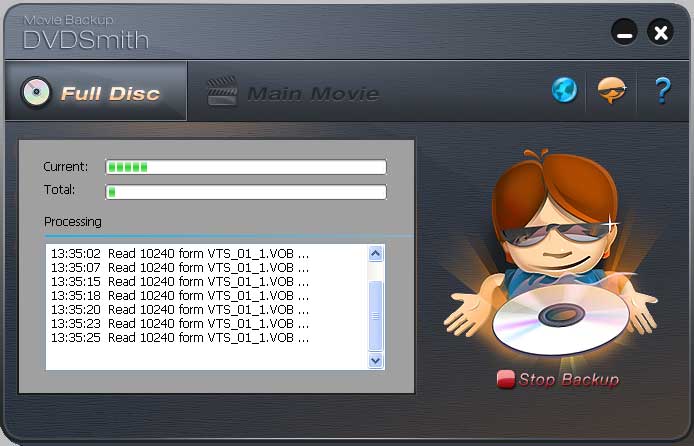Select the 13:35:23 log entry
The height and width of the screenshot is (446, 694).
180,324
